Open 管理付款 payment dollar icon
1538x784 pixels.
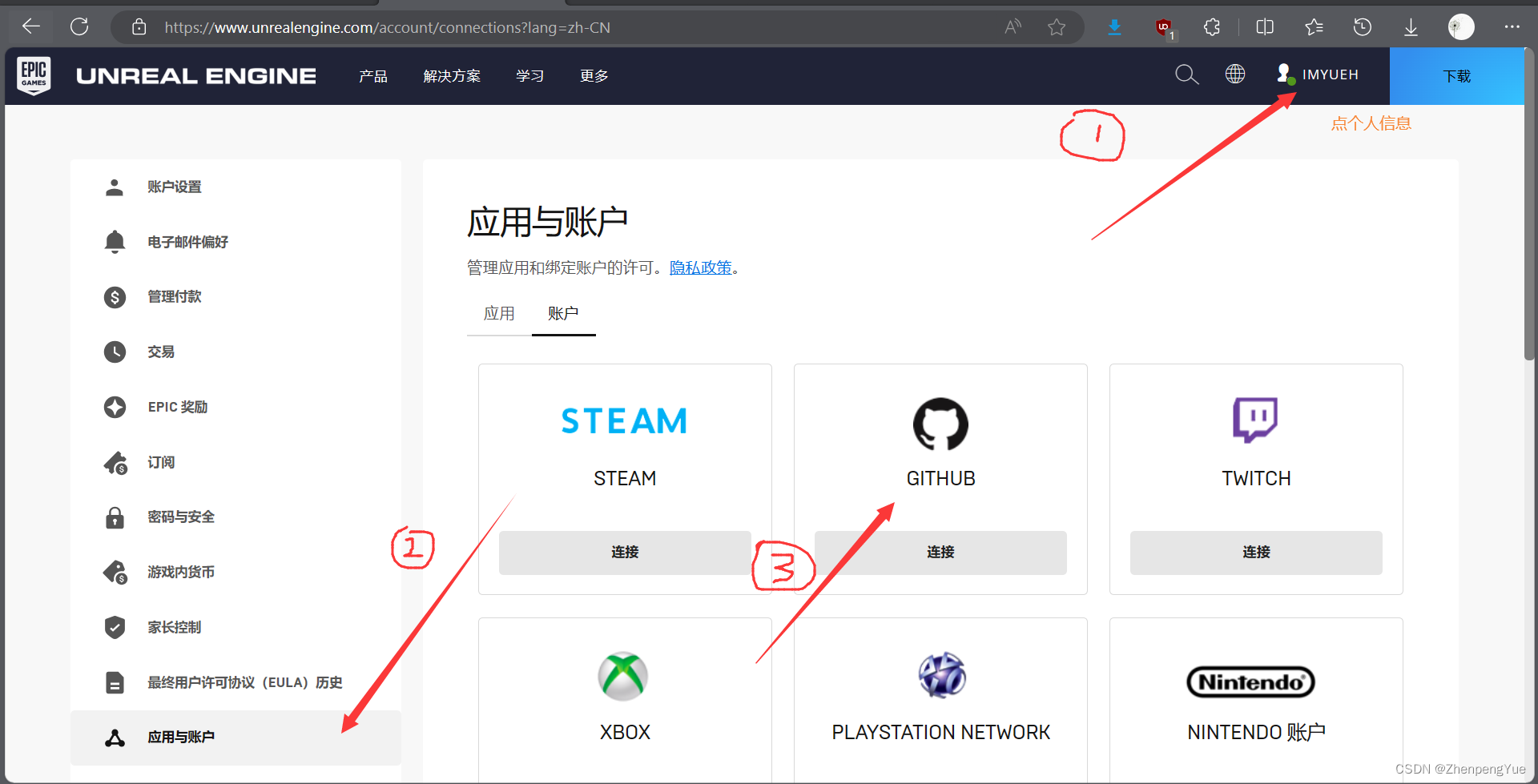click(115, 296)
